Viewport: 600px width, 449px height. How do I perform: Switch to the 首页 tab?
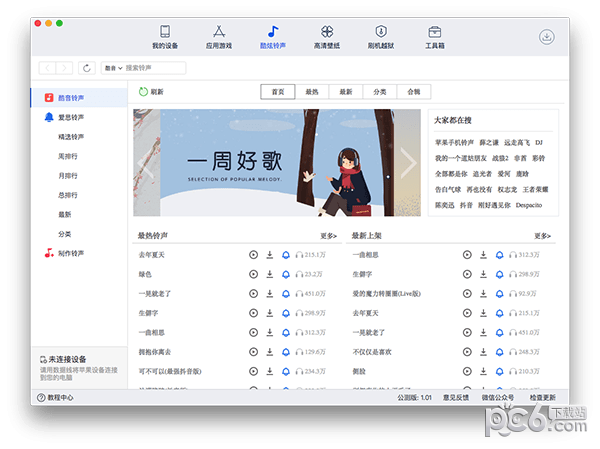(x=278, y=92)
